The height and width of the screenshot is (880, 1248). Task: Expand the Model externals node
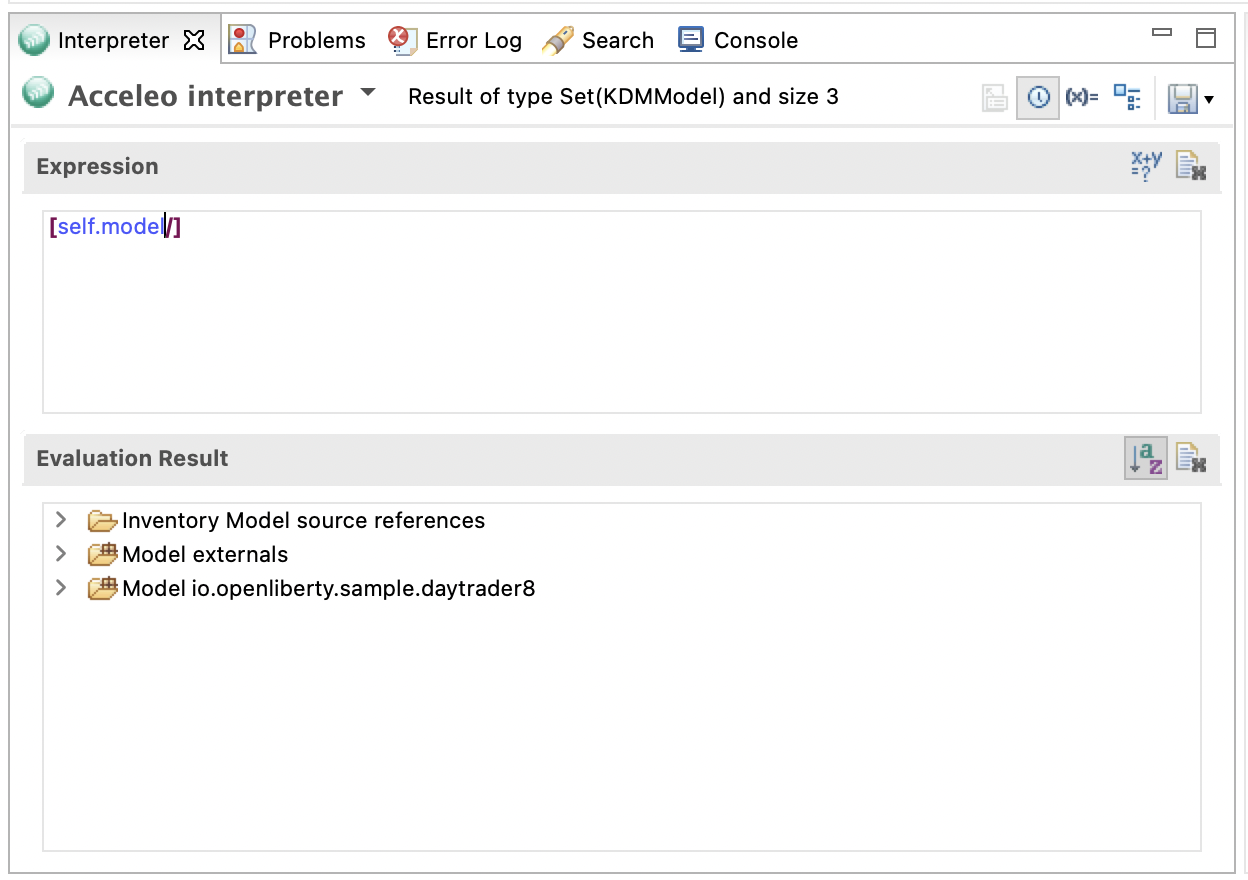click(x=62, y=554)
